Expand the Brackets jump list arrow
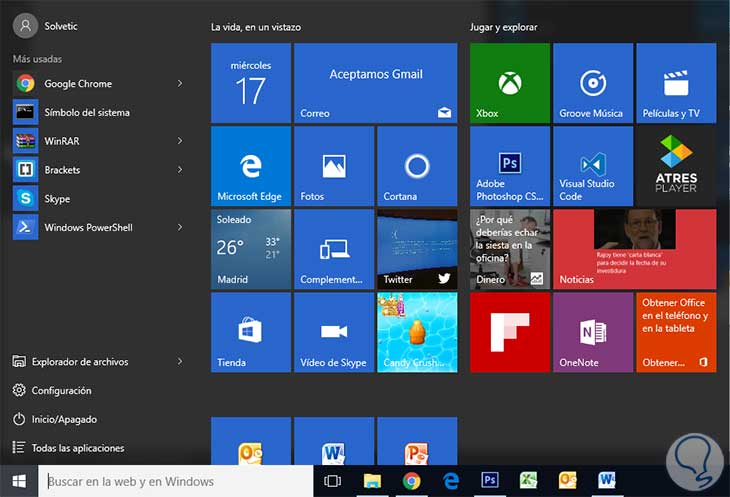This screenshot has width=730, height=497. click(180, 169)
